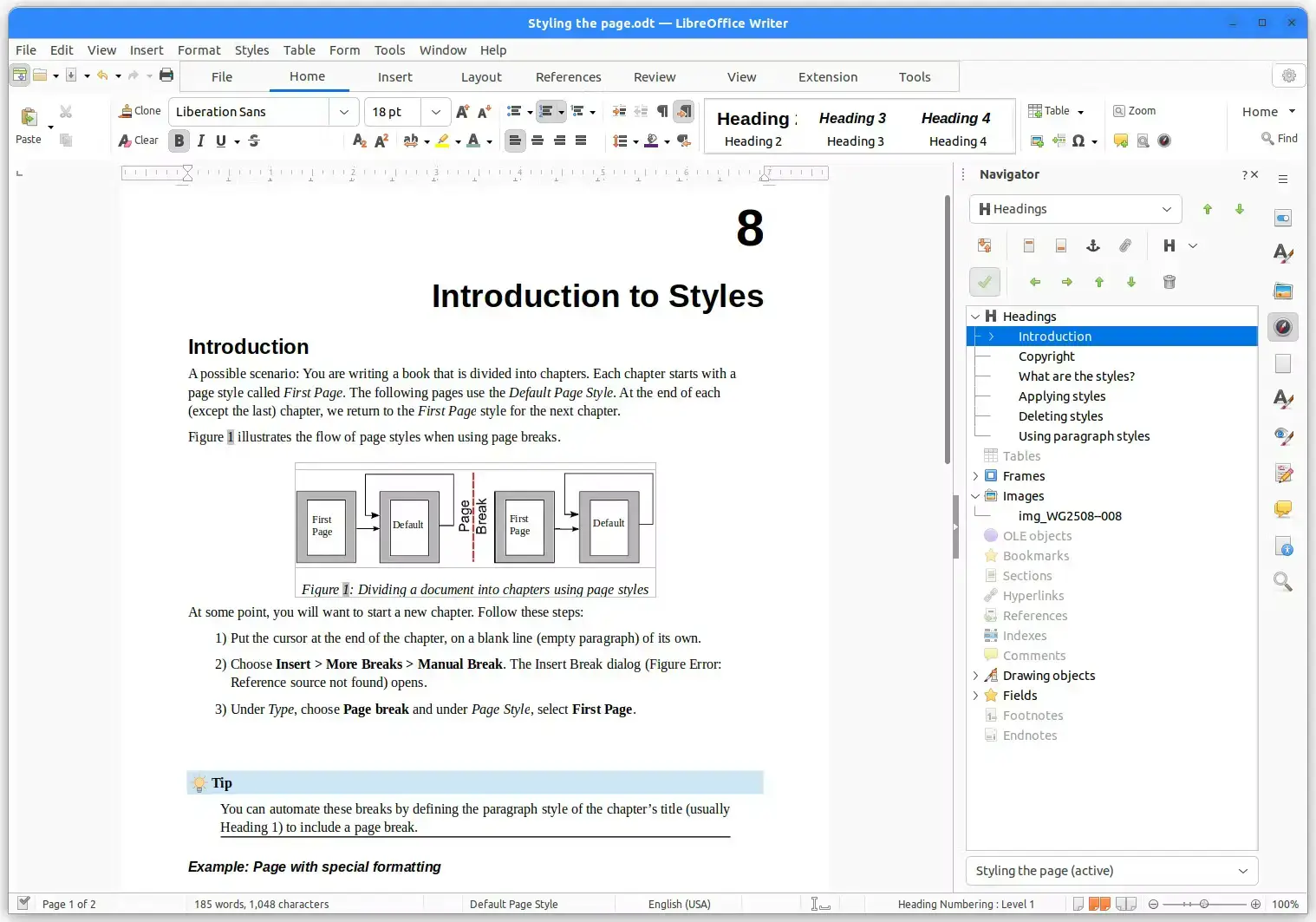Open the font name dropdown for Liberation Sans
Screen dimensions: 1316x922
coord(344,112)
